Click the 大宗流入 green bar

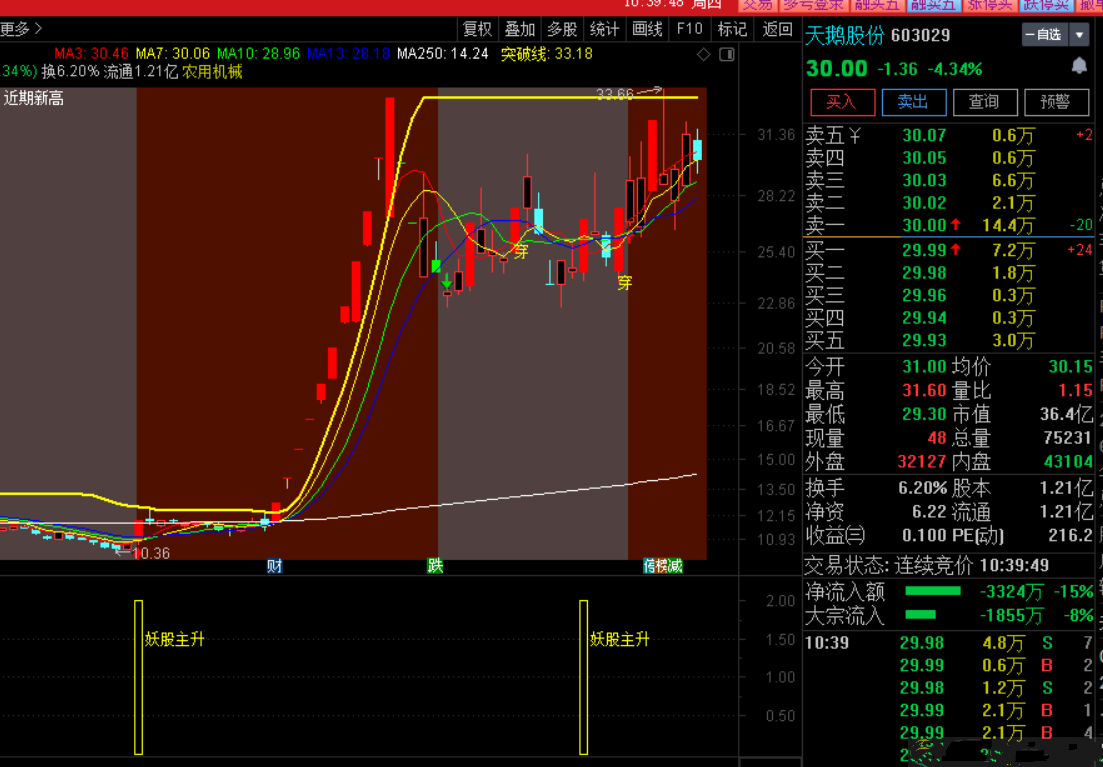pyautogui.click(x=920, y=615)
